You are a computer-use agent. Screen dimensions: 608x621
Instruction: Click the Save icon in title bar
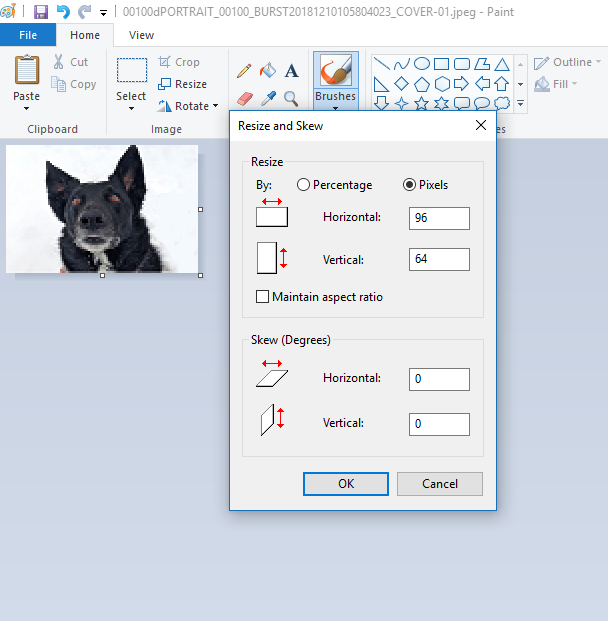click(x=41, y=12)
